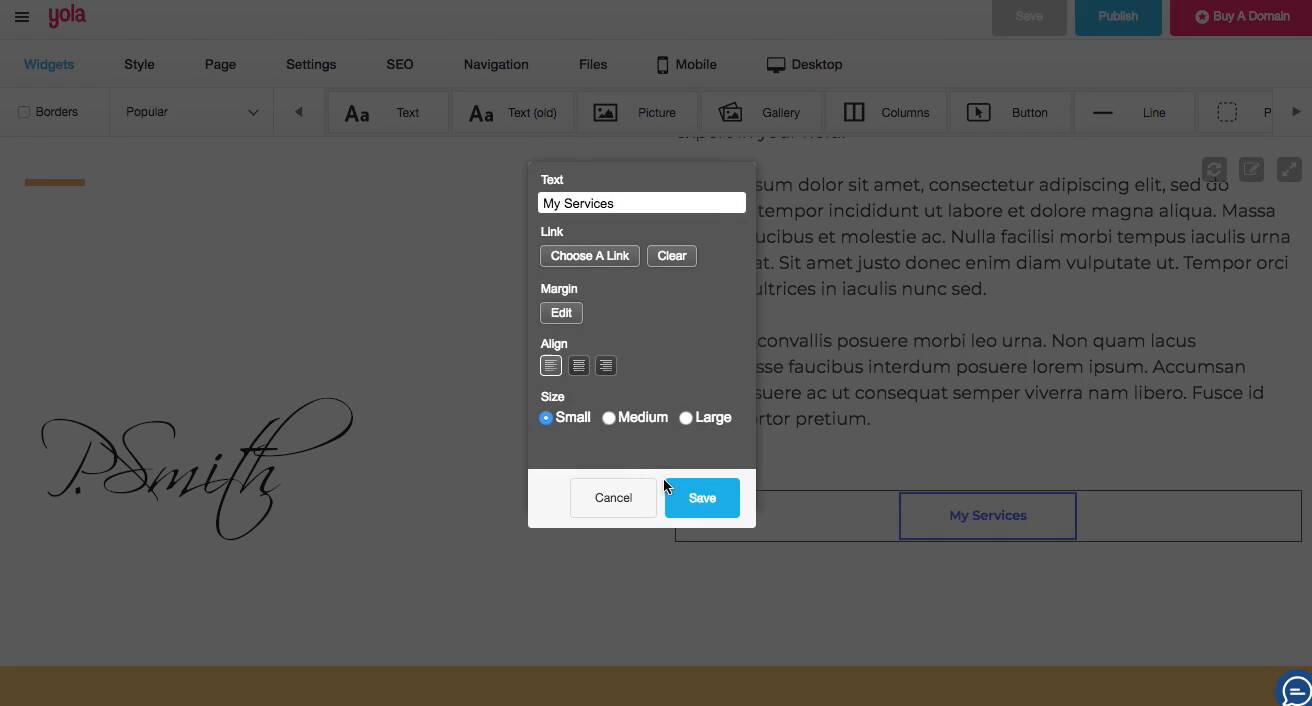Open the Navigation tab
Viewport: 1312px width, 706px height.
click(496, 64)
